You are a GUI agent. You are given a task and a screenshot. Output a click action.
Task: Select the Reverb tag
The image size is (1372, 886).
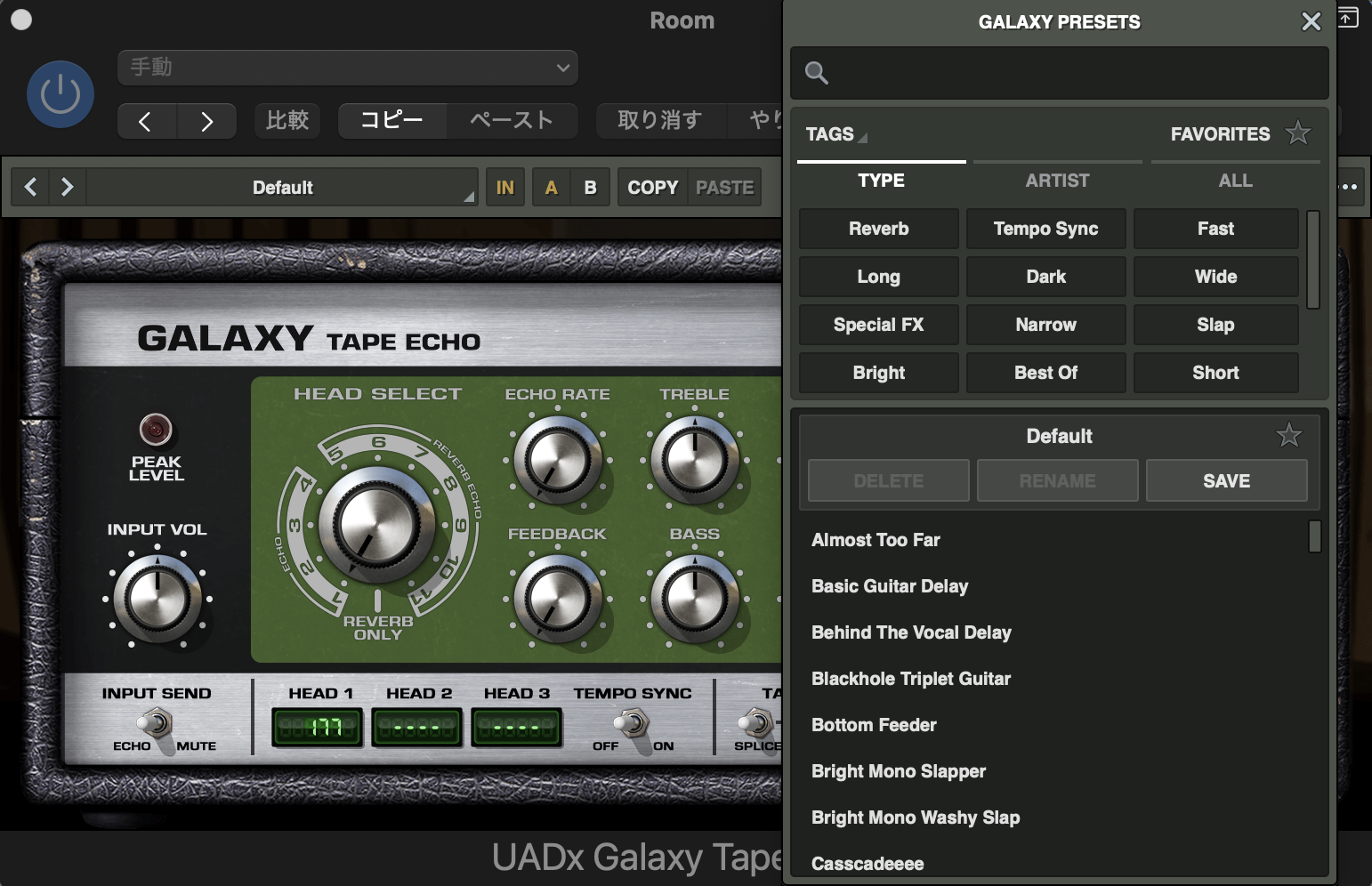pyautogui.click(x=879, y=229)
